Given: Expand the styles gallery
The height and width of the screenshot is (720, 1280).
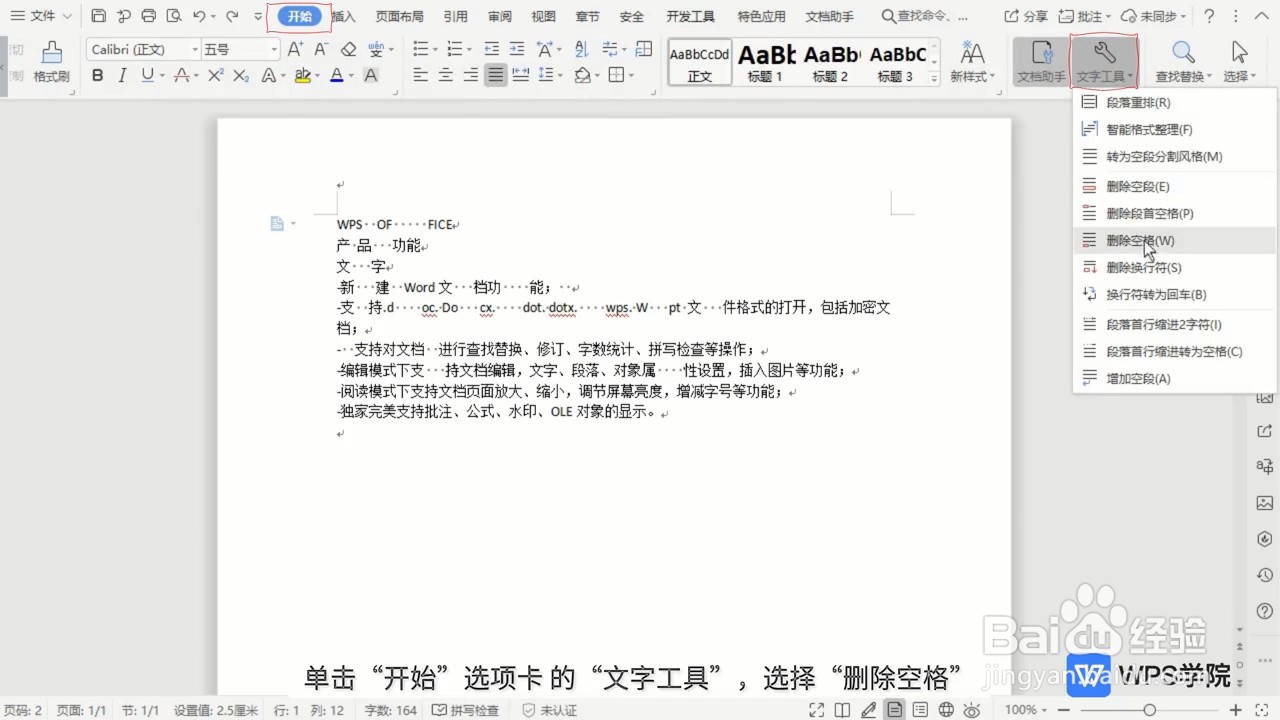Looking at the screenshot, I should click(935, 78).
